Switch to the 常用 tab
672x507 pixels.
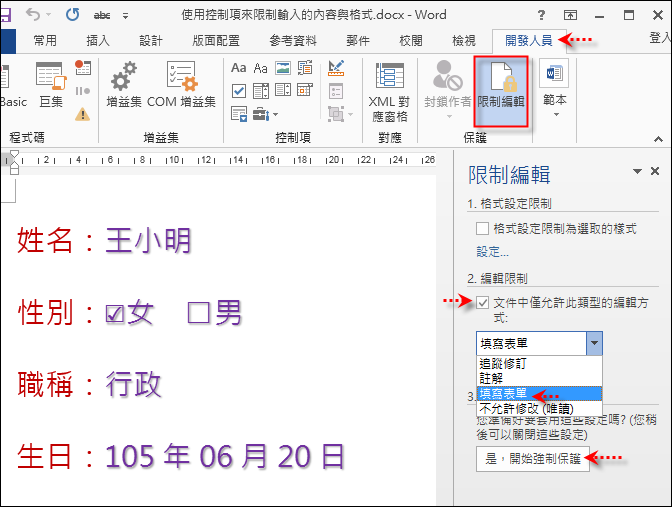point(45,41)
